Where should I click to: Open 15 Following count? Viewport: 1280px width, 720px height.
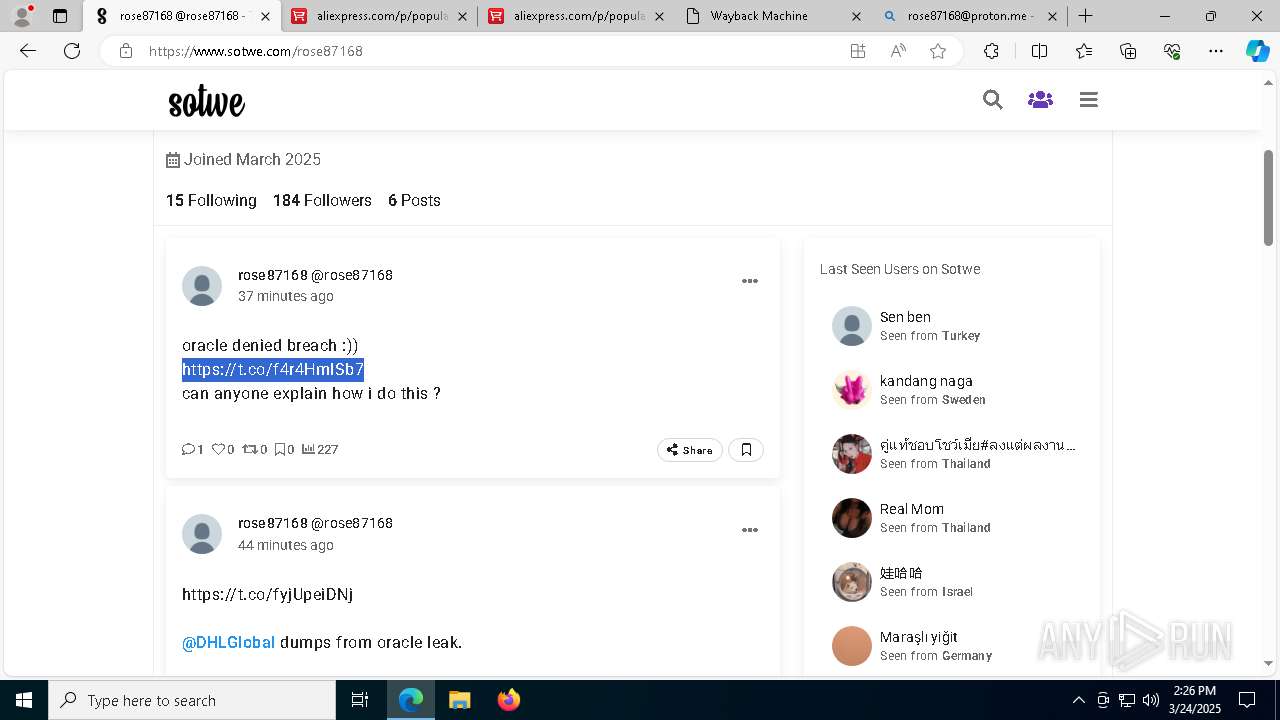pos(211,200)
